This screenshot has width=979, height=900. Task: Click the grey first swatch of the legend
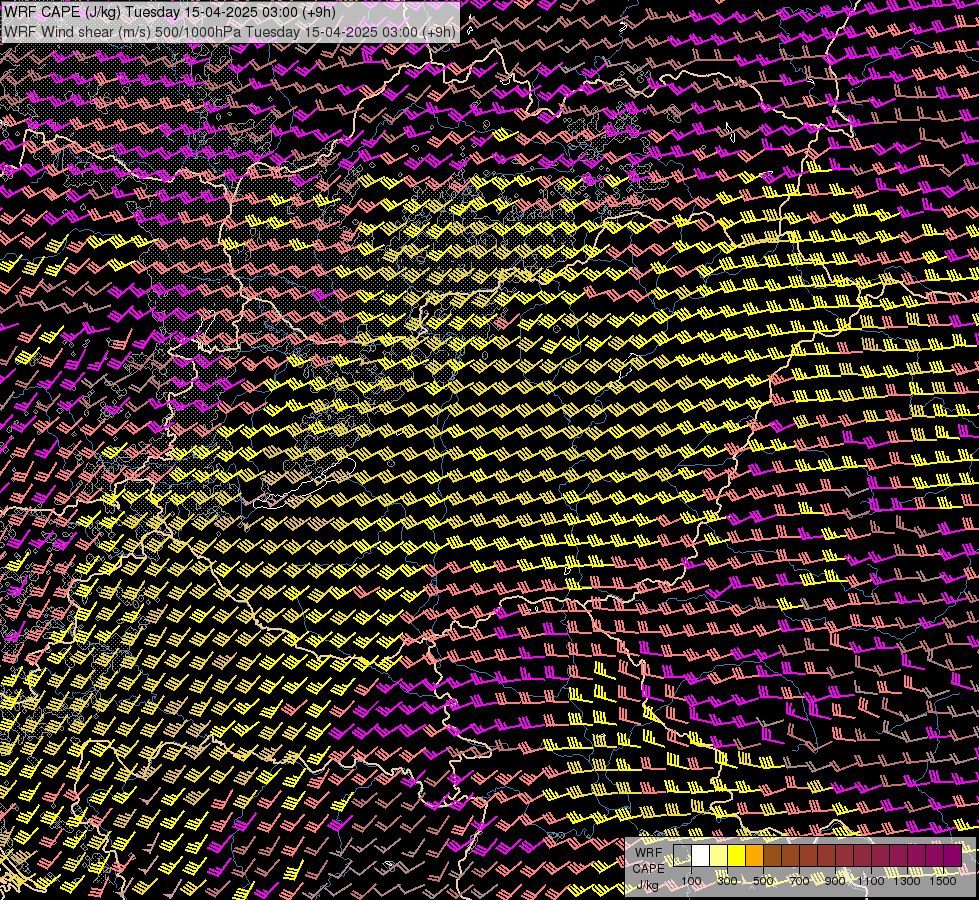tap(682, 856)
